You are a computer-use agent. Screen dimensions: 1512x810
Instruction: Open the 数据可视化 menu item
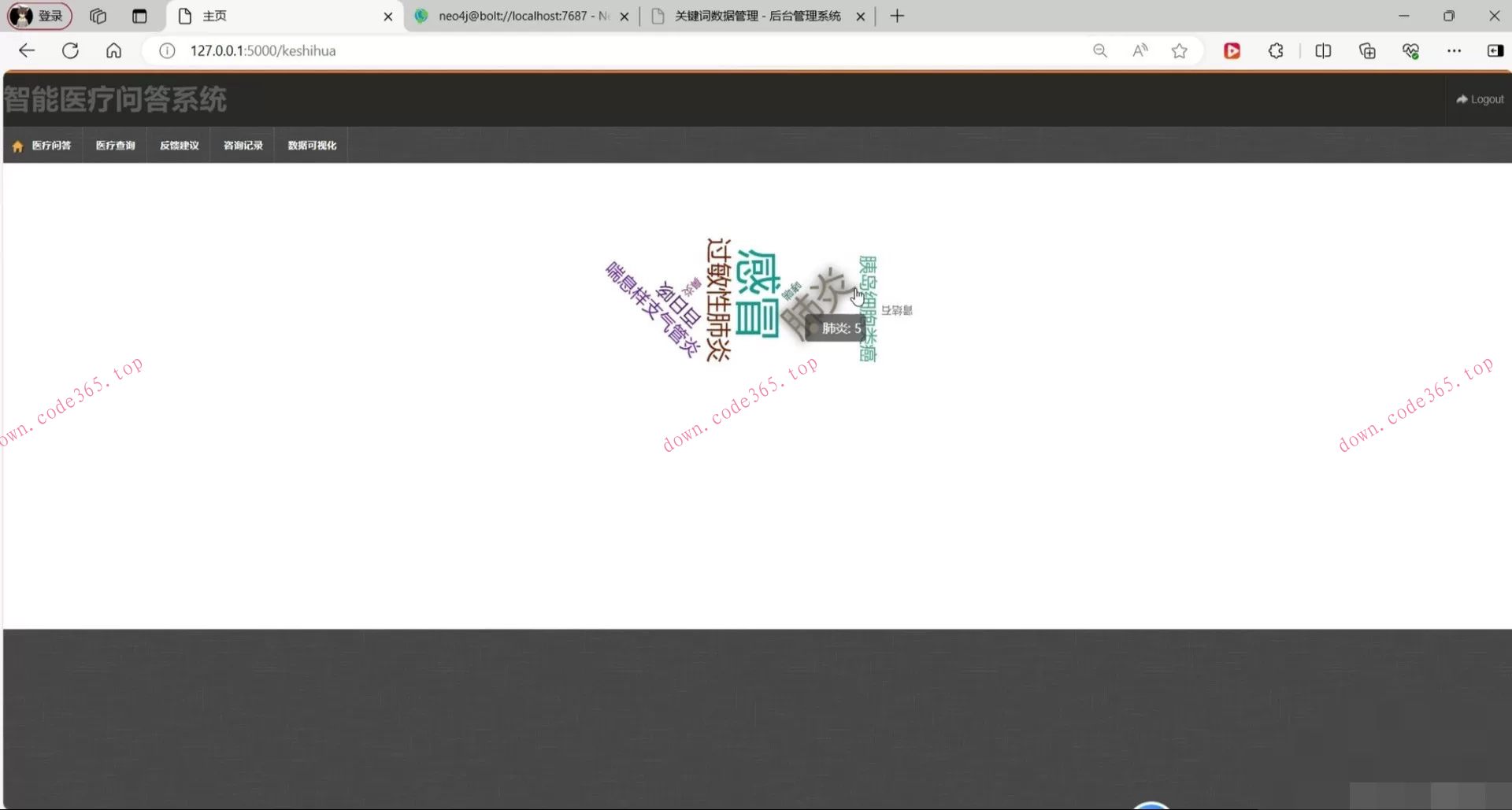pyautogui.click(x=311, y=145)
